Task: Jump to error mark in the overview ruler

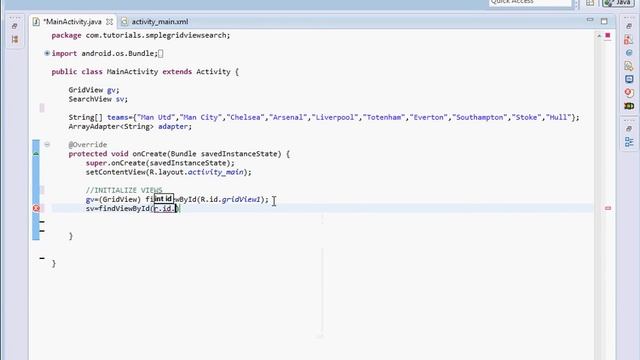Action: [608, 208]
